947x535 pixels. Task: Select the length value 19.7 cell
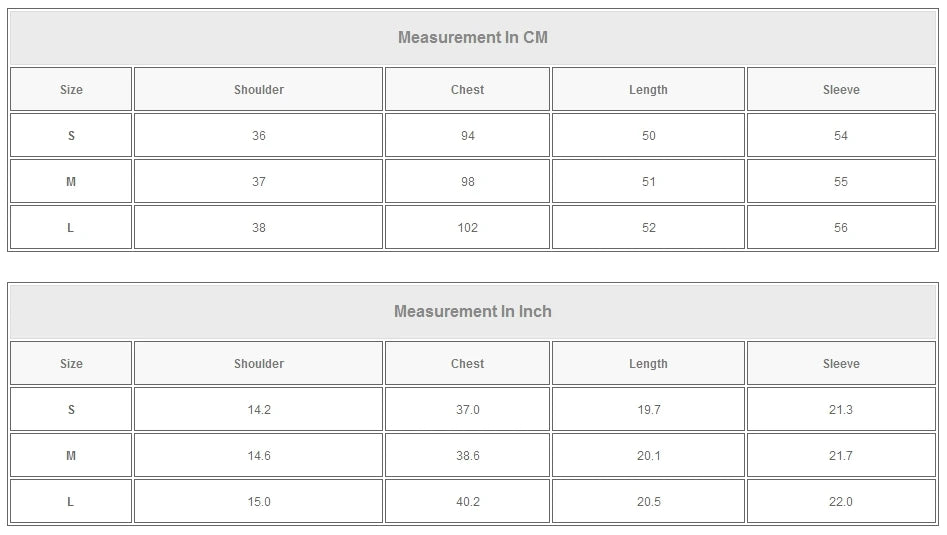tap(648, 410)
